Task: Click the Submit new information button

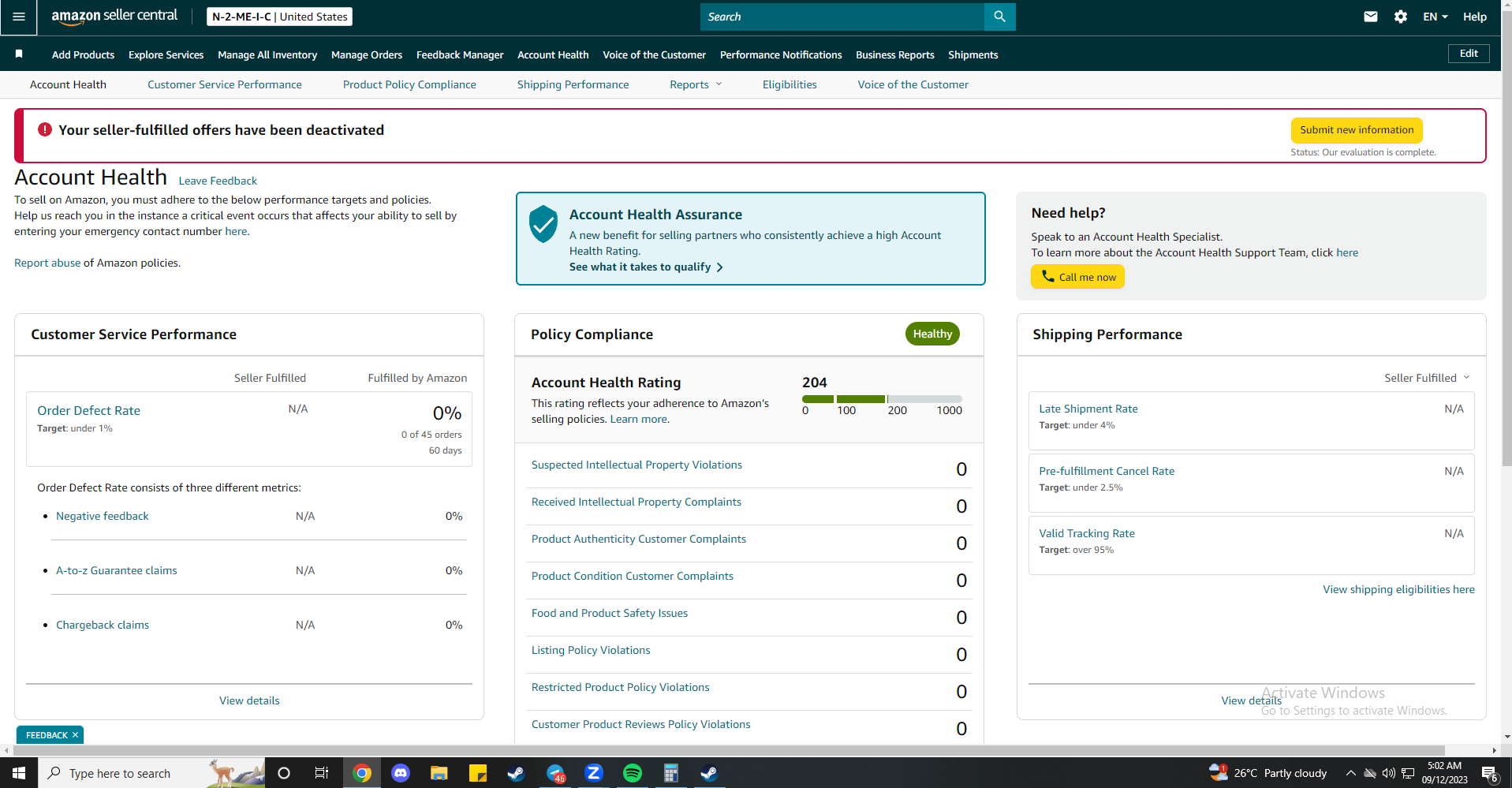Action: click(x=1357, y=130)
